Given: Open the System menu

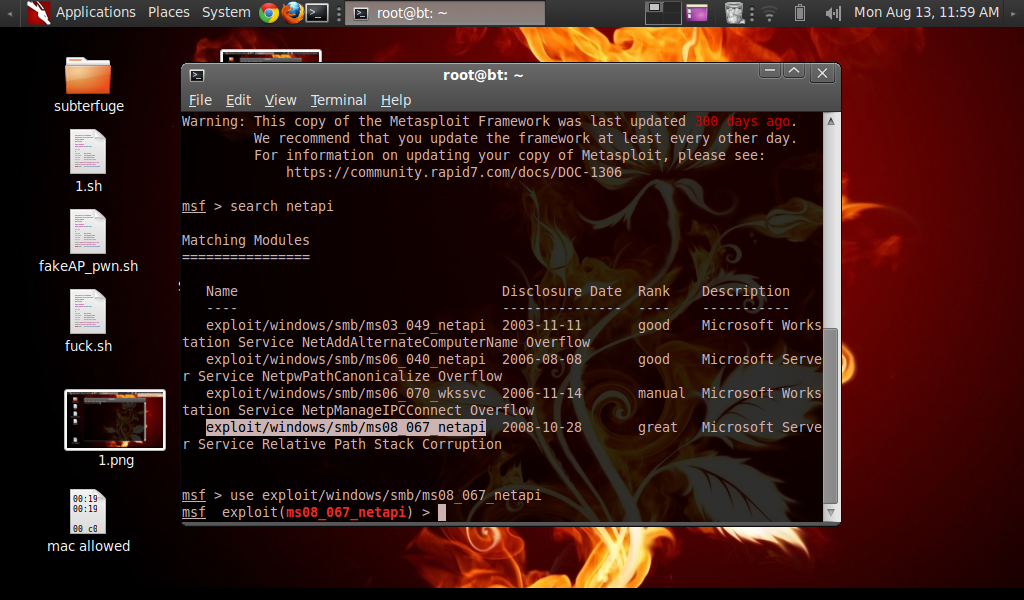Looking at the screenshot, I should coord(226,12).
